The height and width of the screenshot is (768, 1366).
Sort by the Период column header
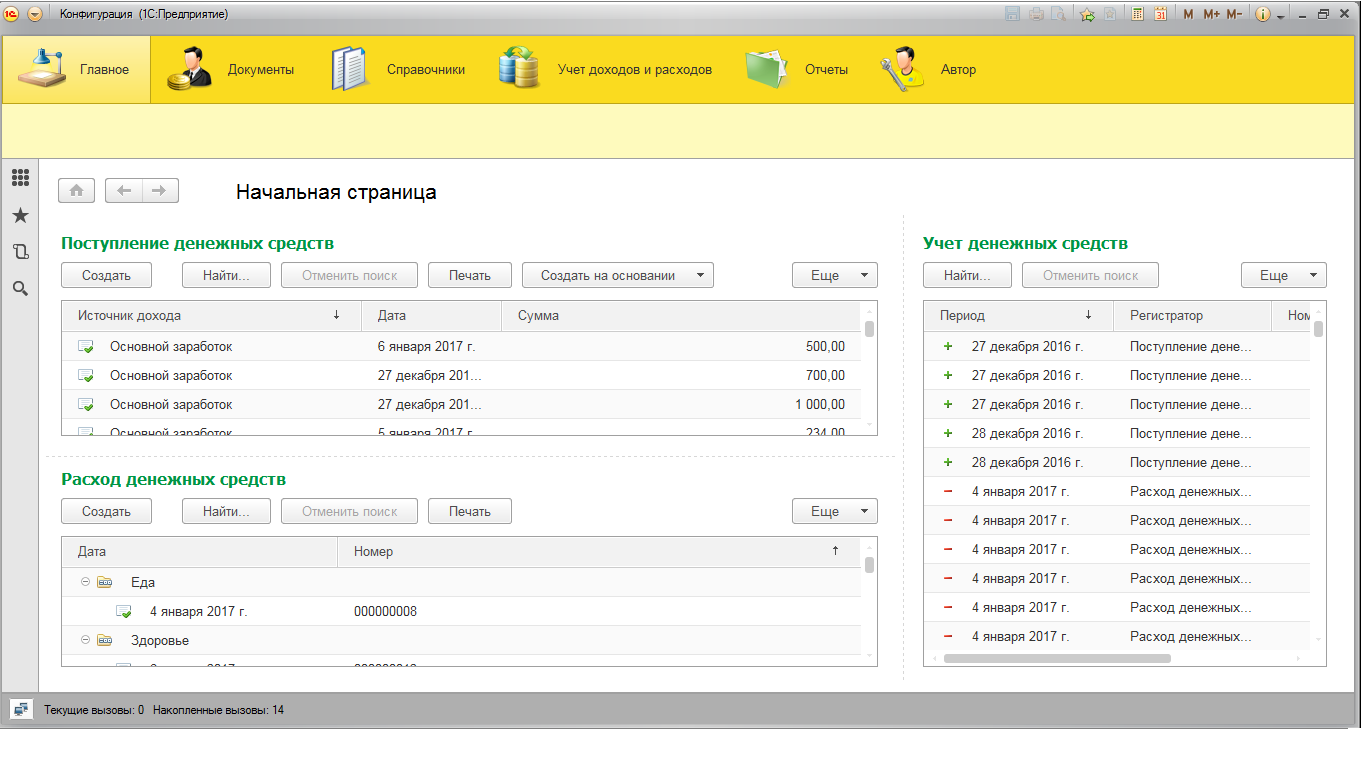[x=1018, y=315]
